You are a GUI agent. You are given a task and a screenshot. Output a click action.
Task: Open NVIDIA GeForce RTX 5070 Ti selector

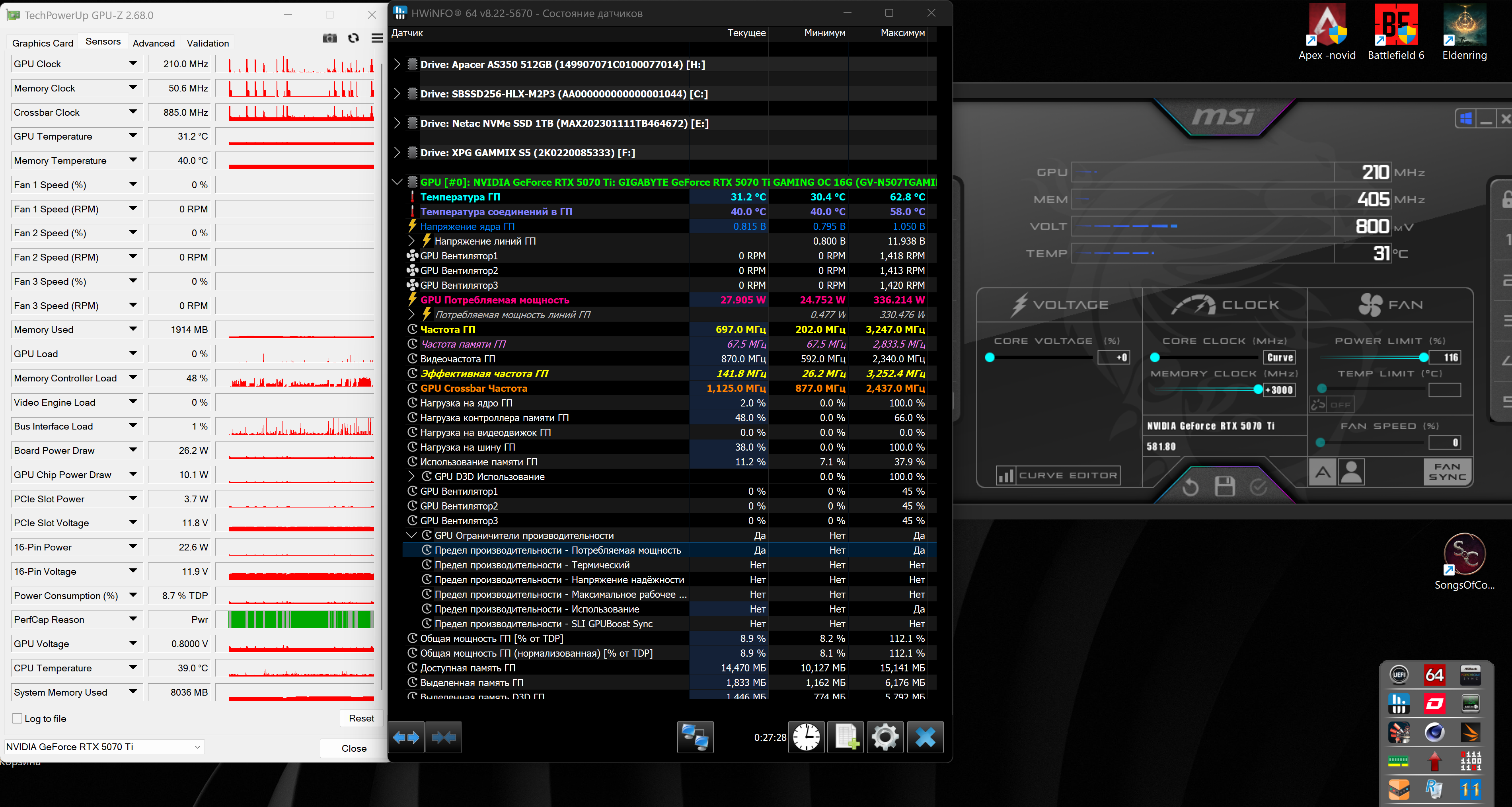pos(104,747)
